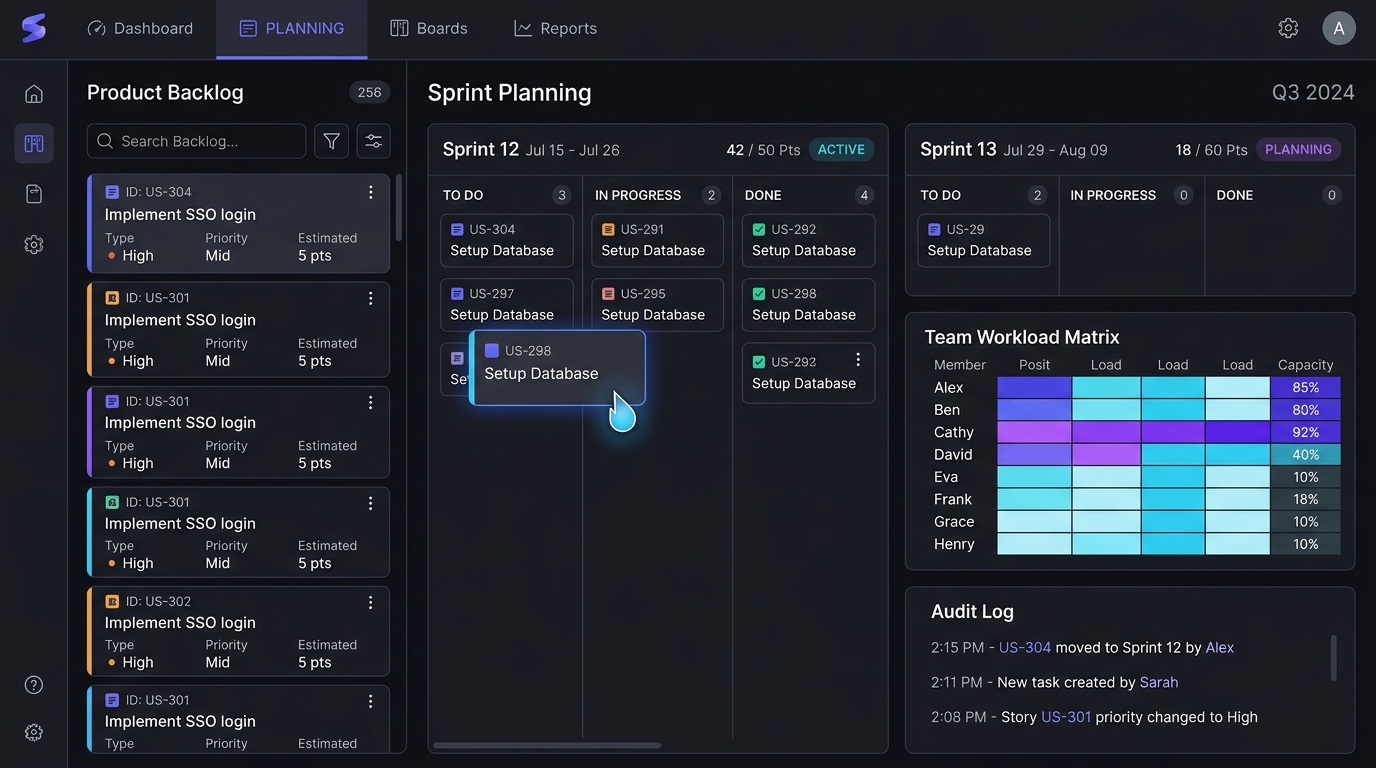Open user avatar A menu
Screen dimensions: 1376x768
click(x=1339, y=28)
